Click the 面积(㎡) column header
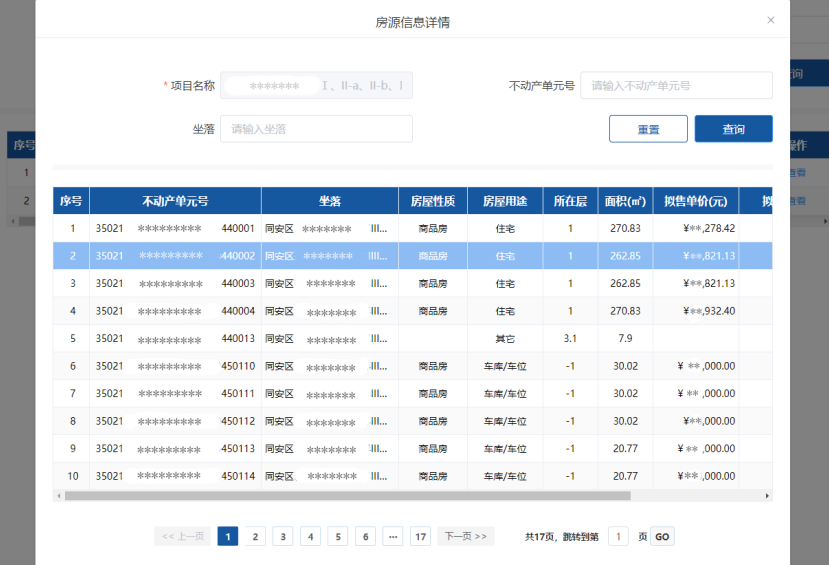 (x=625, y=201)
